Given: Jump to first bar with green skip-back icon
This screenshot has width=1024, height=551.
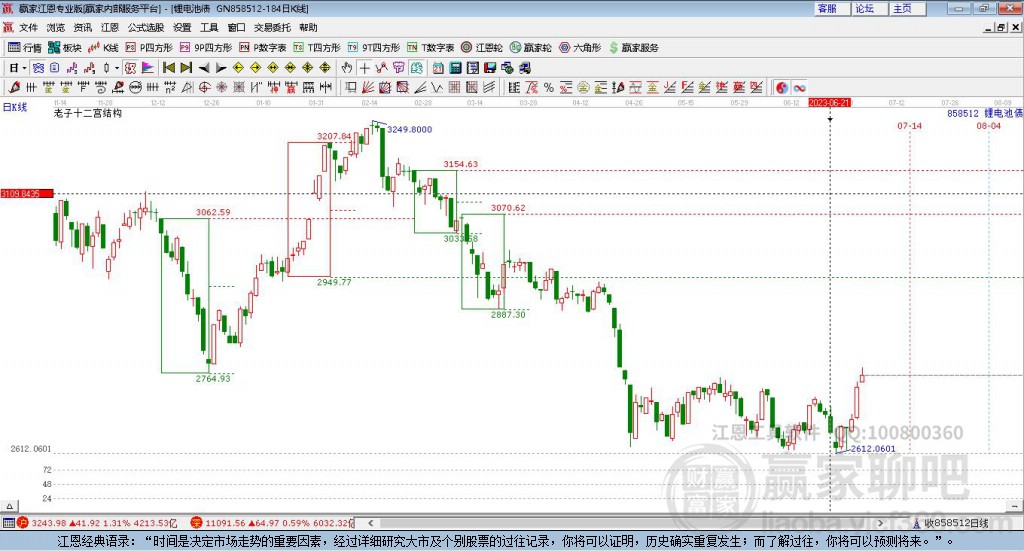Looking at the screenshot, I should (x=168, y=68).
